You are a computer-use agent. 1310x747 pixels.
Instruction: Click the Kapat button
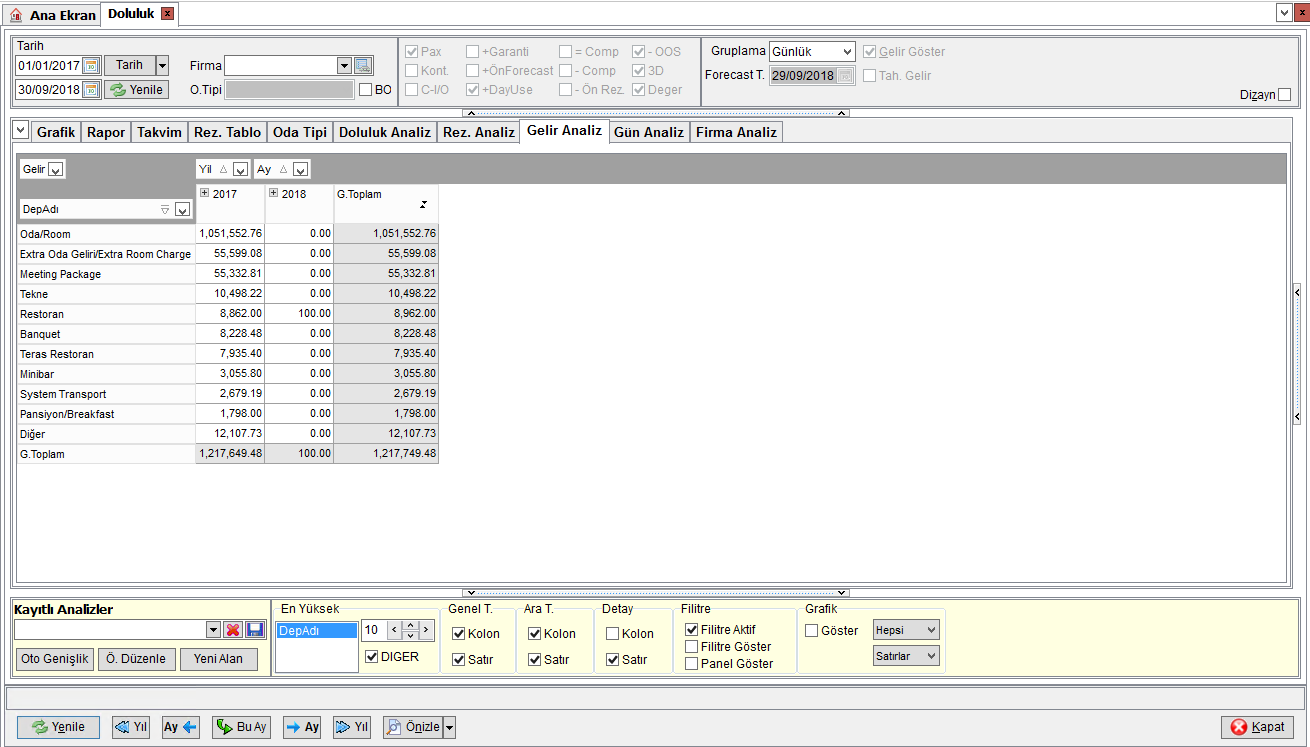coord(1258,727)
